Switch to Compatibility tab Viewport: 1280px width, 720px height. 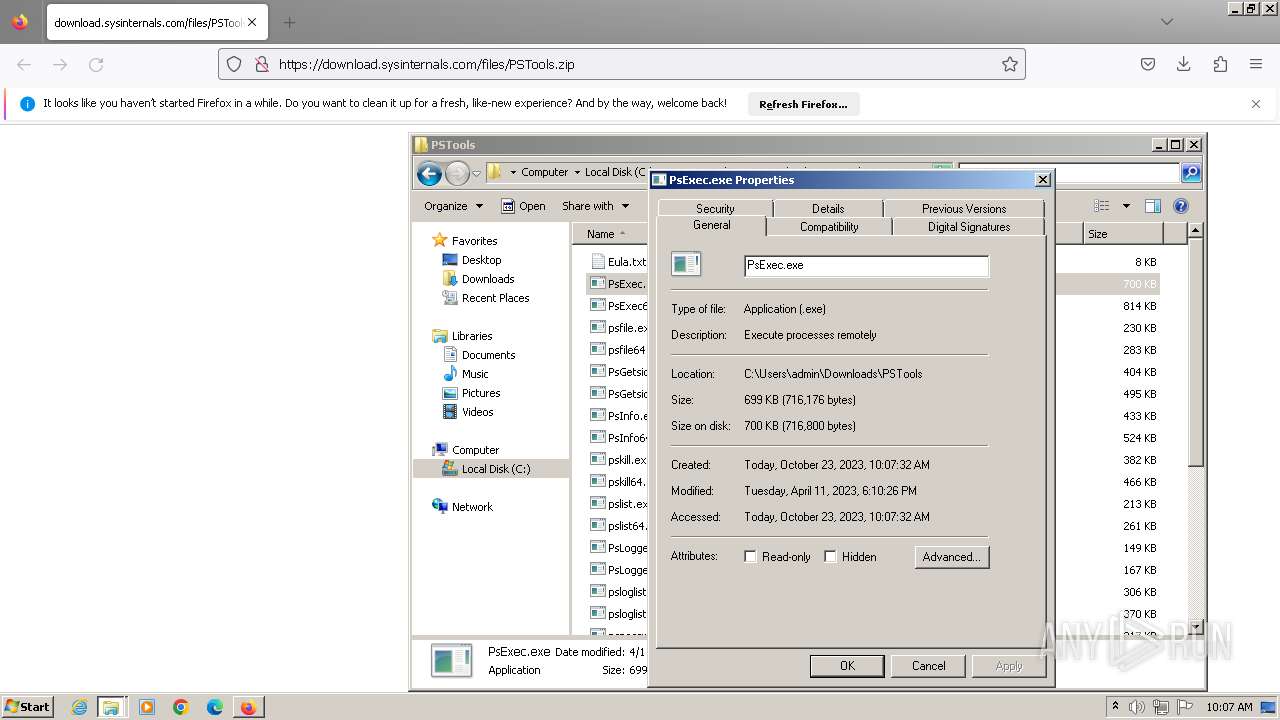point(829,227)
